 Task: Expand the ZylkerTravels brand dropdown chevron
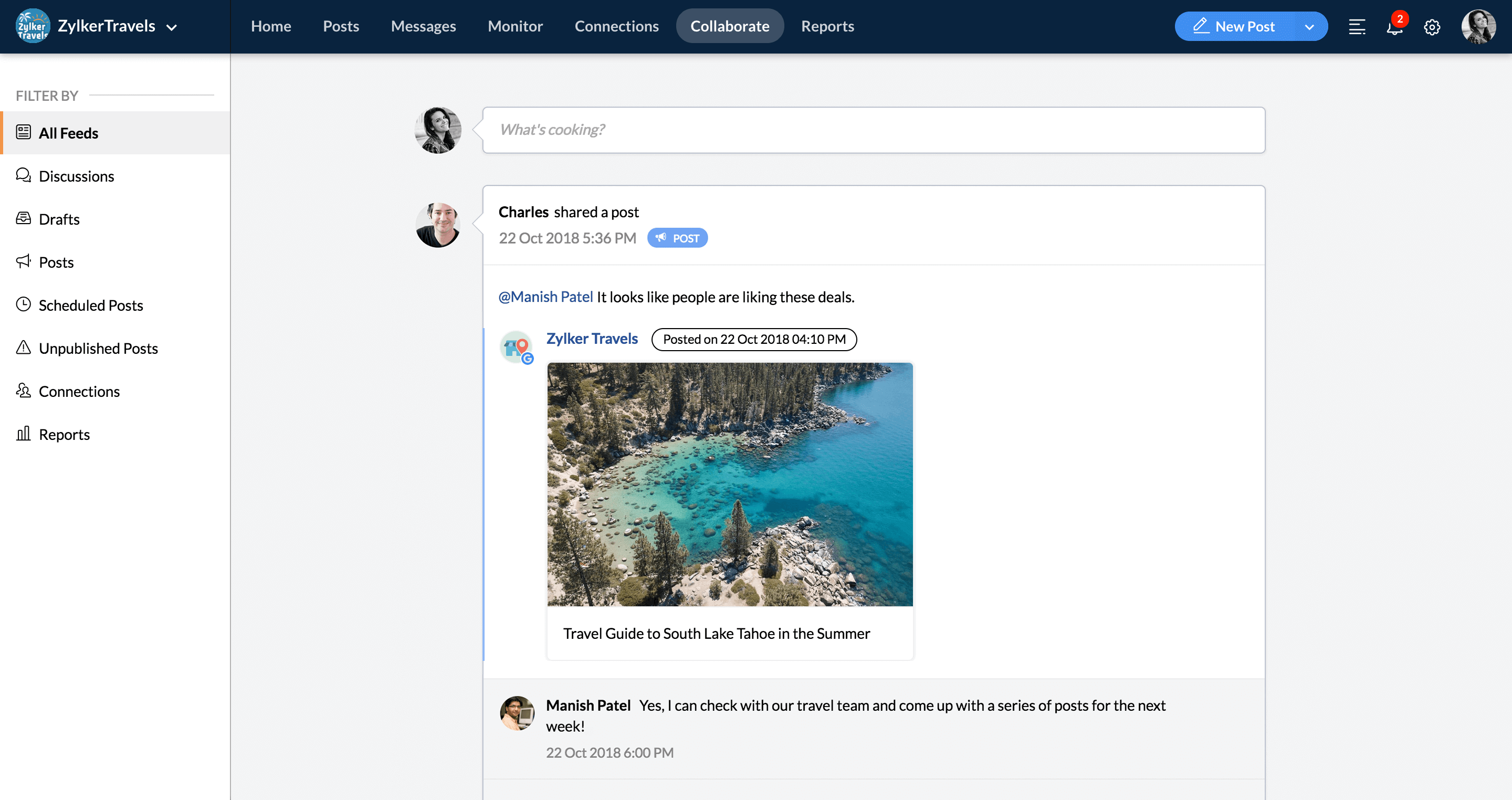click(171, 27)
